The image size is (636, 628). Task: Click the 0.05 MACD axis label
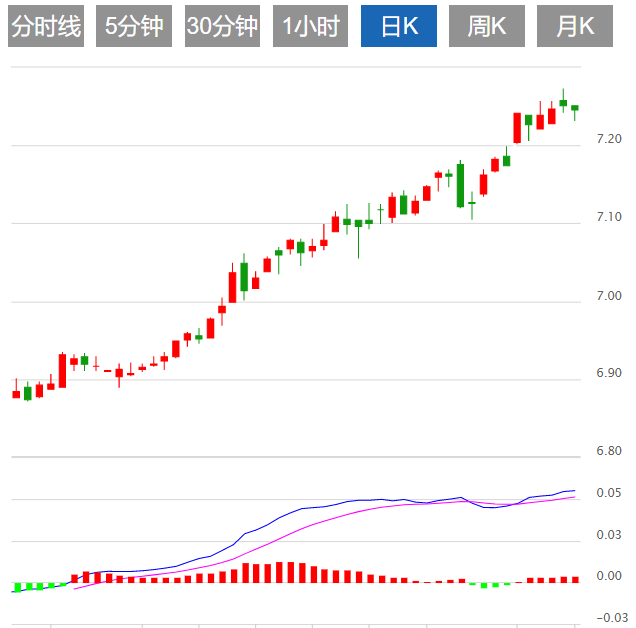(608, 493)
